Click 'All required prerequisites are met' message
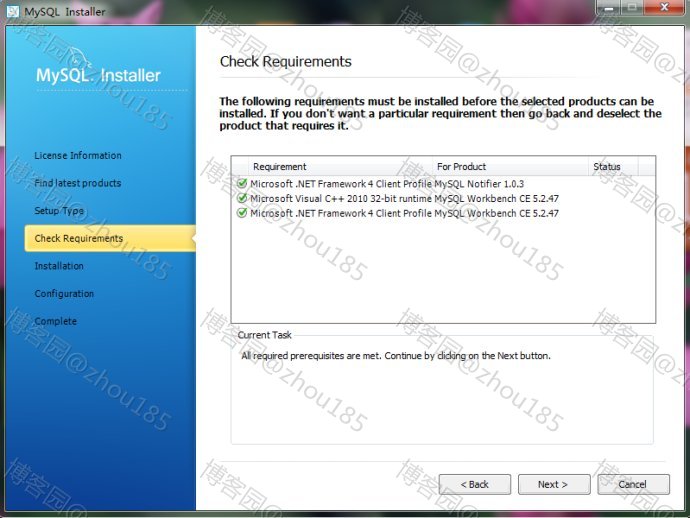This screenshot has width=690, height=518. (x=396, y=356)
